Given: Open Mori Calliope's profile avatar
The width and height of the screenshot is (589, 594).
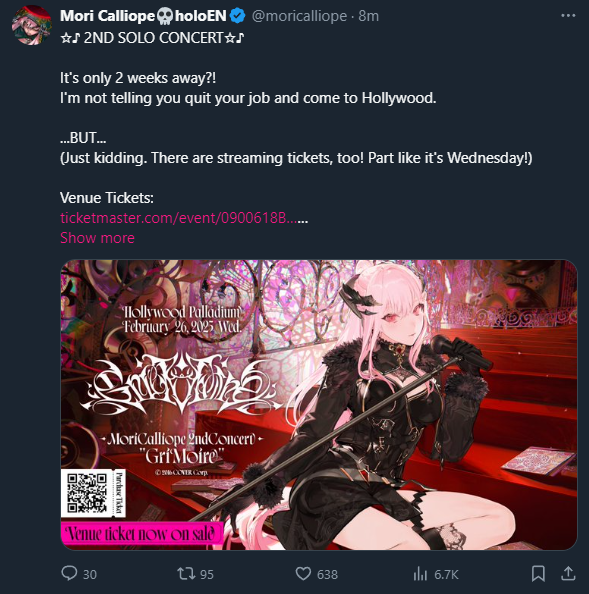Looking at the screenshot, I should (x=31, y=25).
